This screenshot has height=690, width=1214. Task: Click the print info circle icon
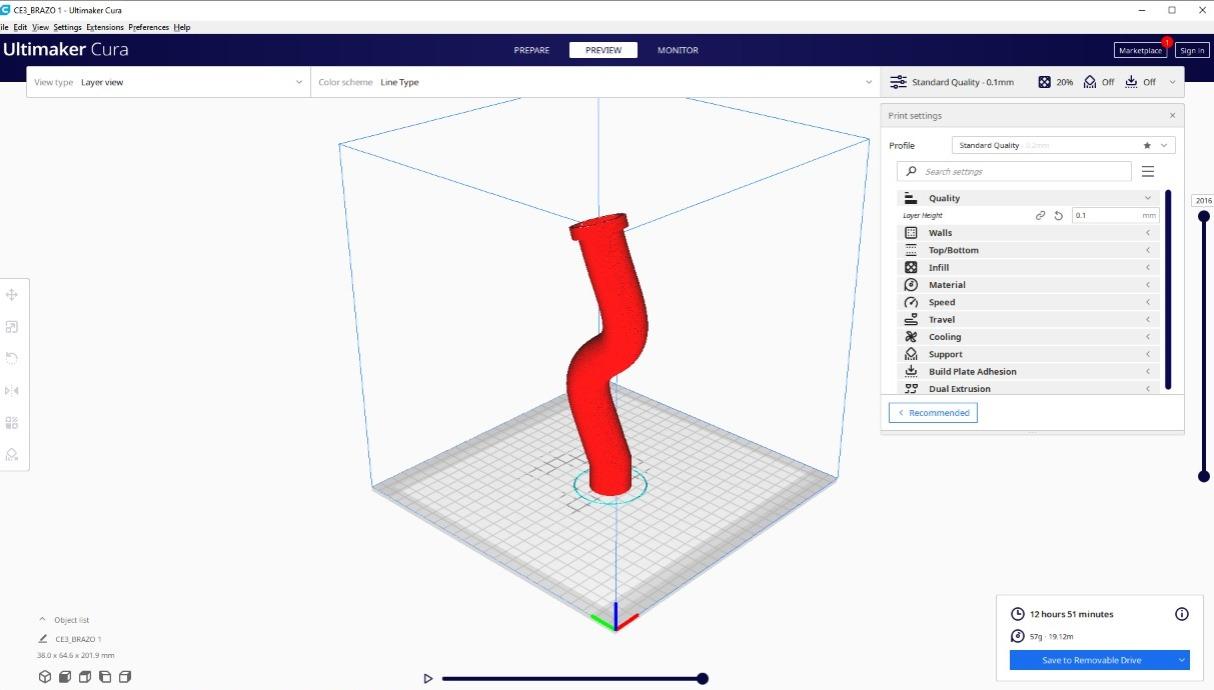pyautogui.click(x=1181, y=614)
